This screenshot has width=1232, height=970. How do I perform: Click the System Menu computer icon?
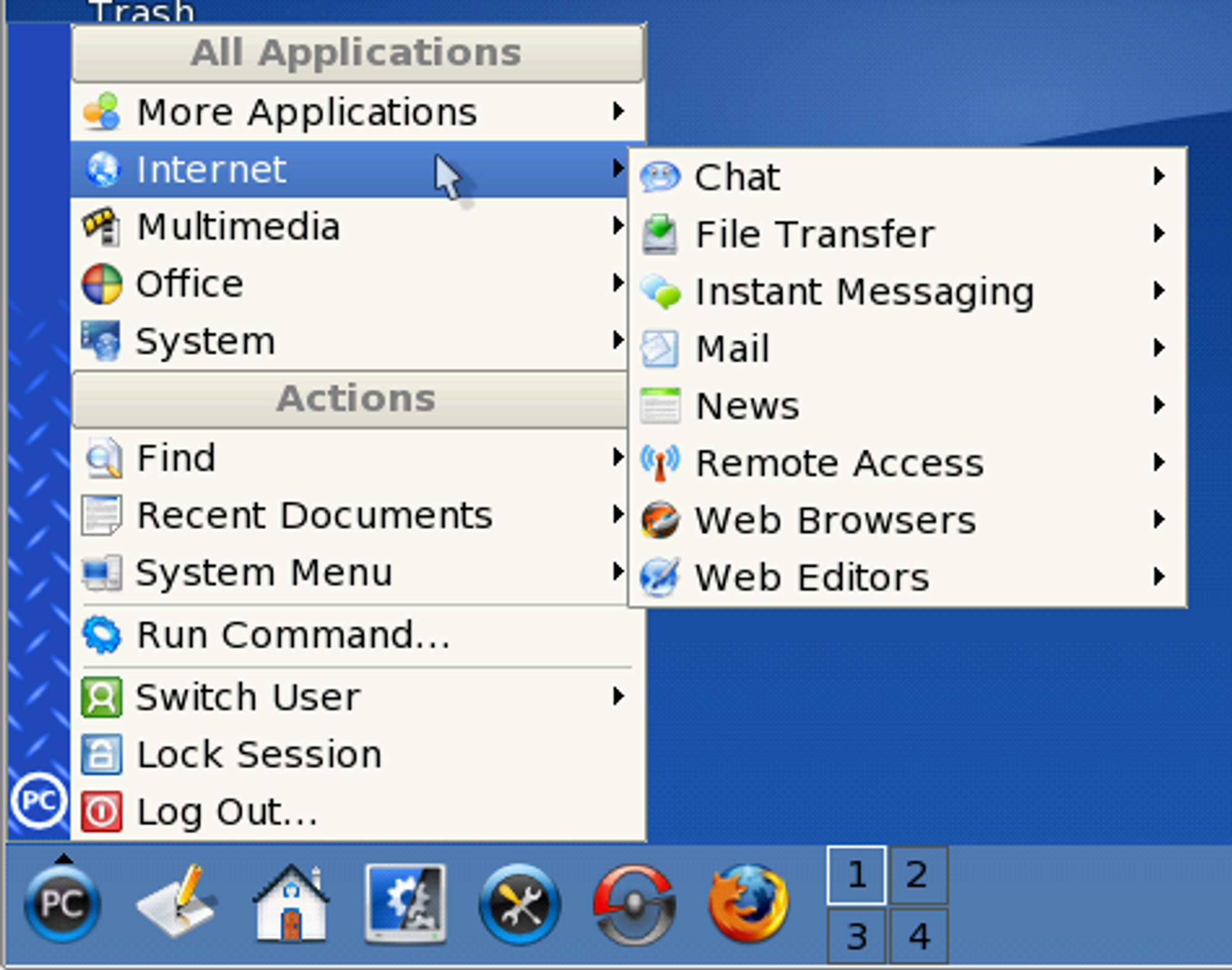(102, 573)
